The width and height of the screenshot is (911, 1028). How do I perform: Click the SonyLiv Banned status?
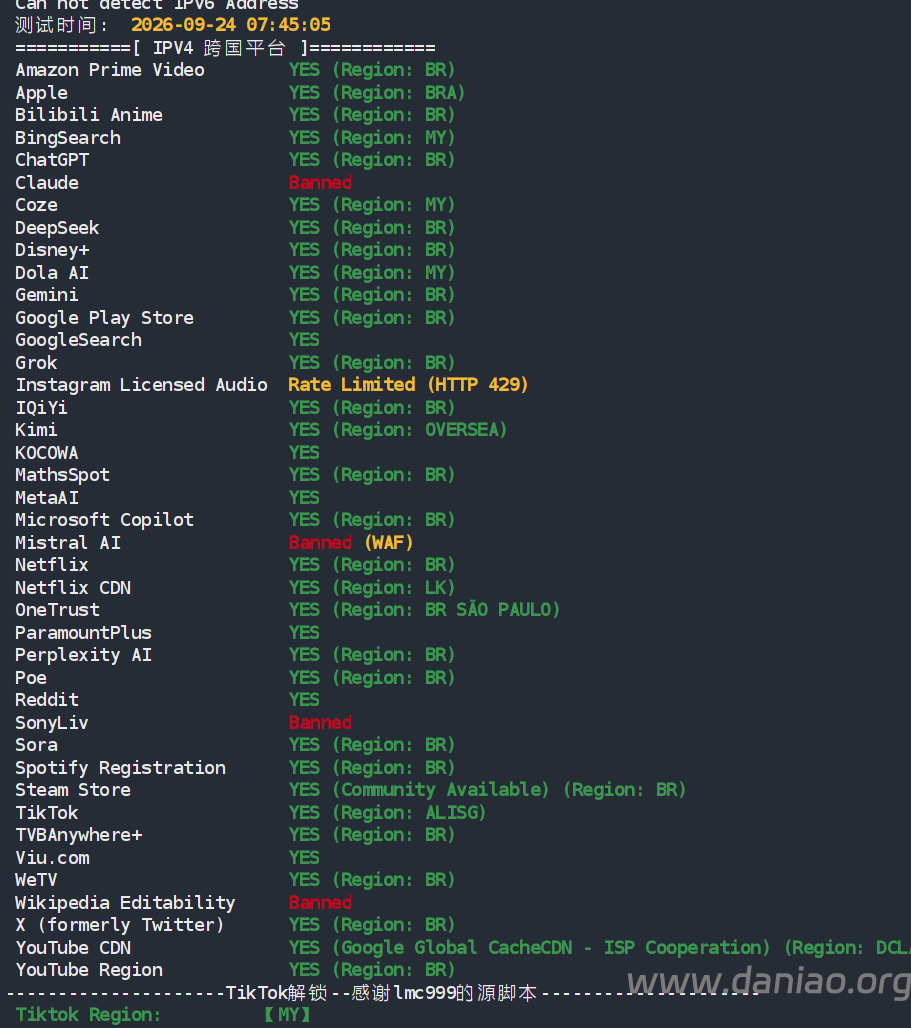[x=320, y=722]
